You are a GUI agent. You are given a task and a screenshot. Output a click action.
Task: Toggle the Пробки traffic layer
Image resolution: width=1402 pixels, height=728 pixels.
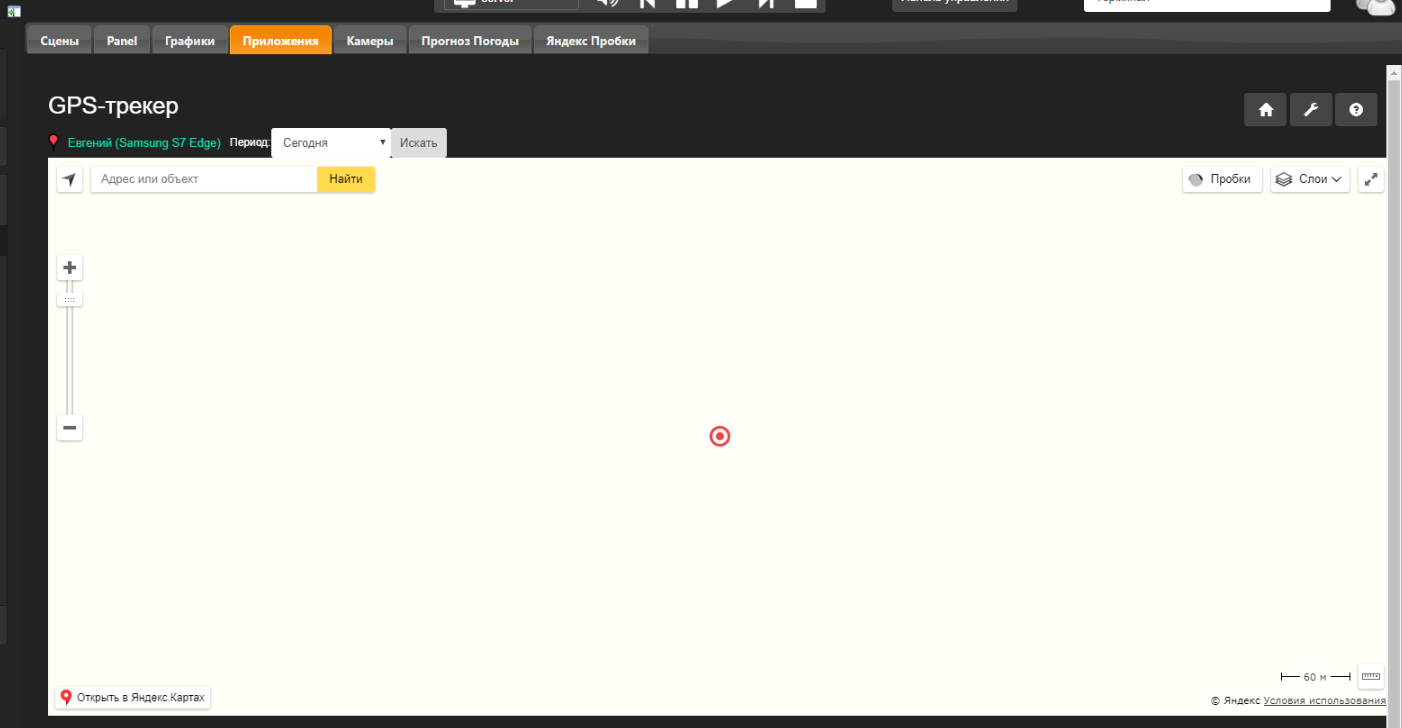(x=1222, y=179)
